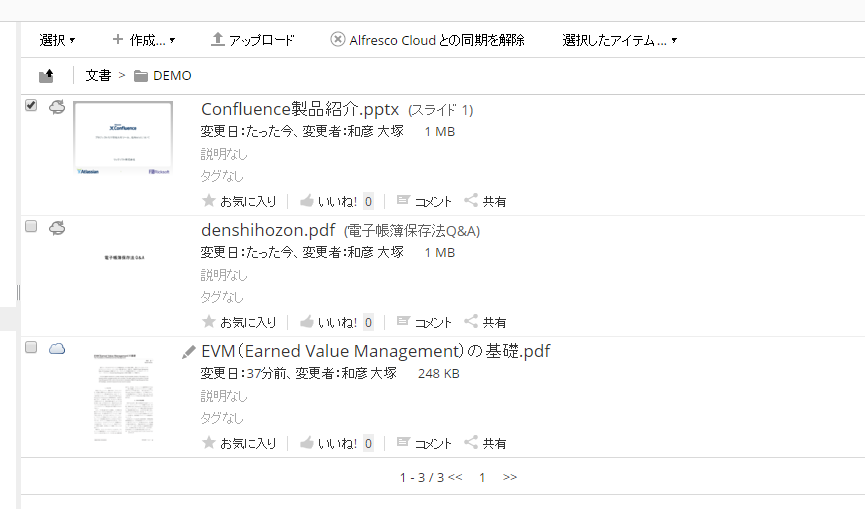Open comments for EVM基礎.pdf
The image size is (865, 509).
pyautogui.click(x=424, y=443)
